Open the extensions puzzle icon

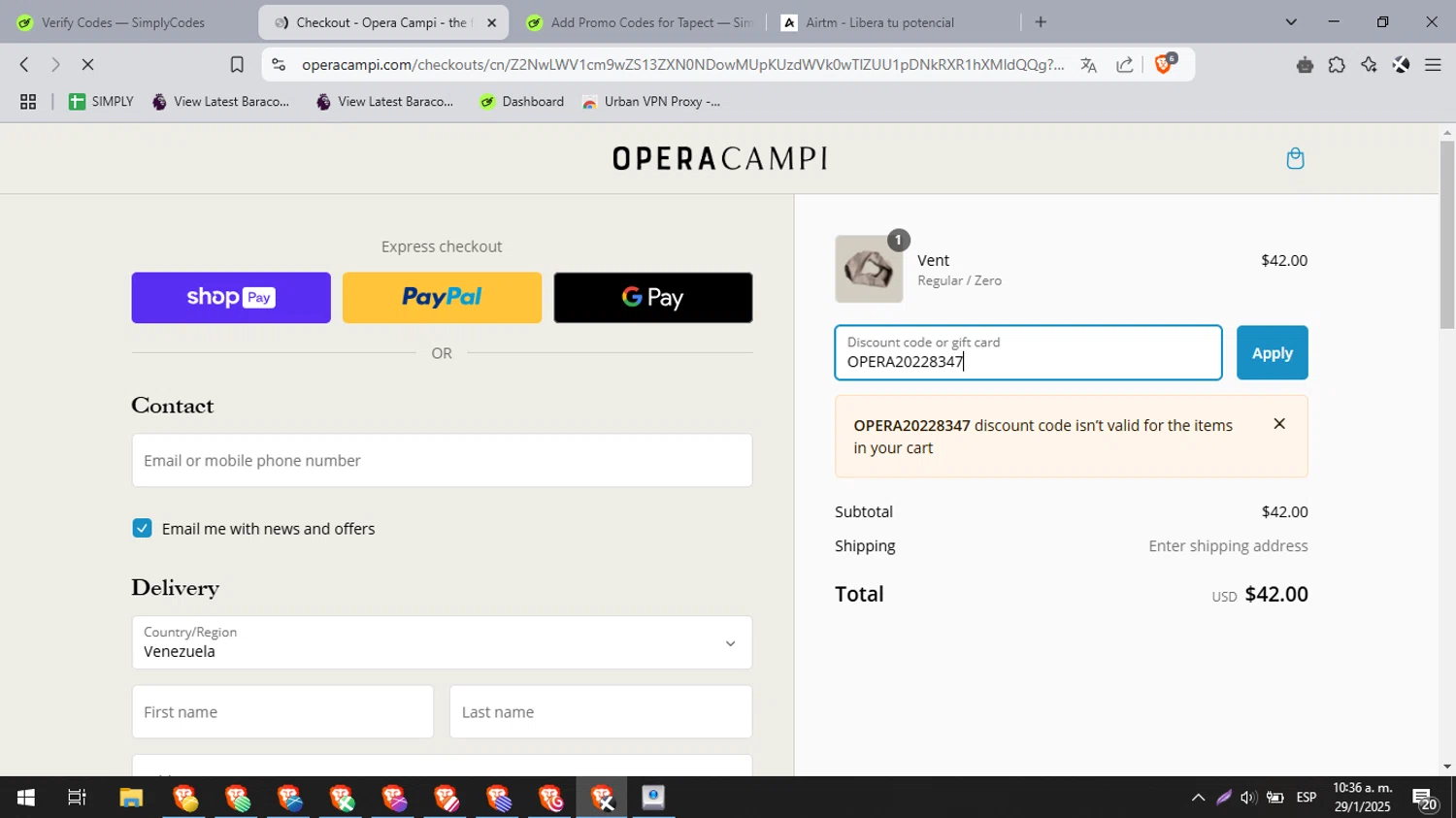1337,65
